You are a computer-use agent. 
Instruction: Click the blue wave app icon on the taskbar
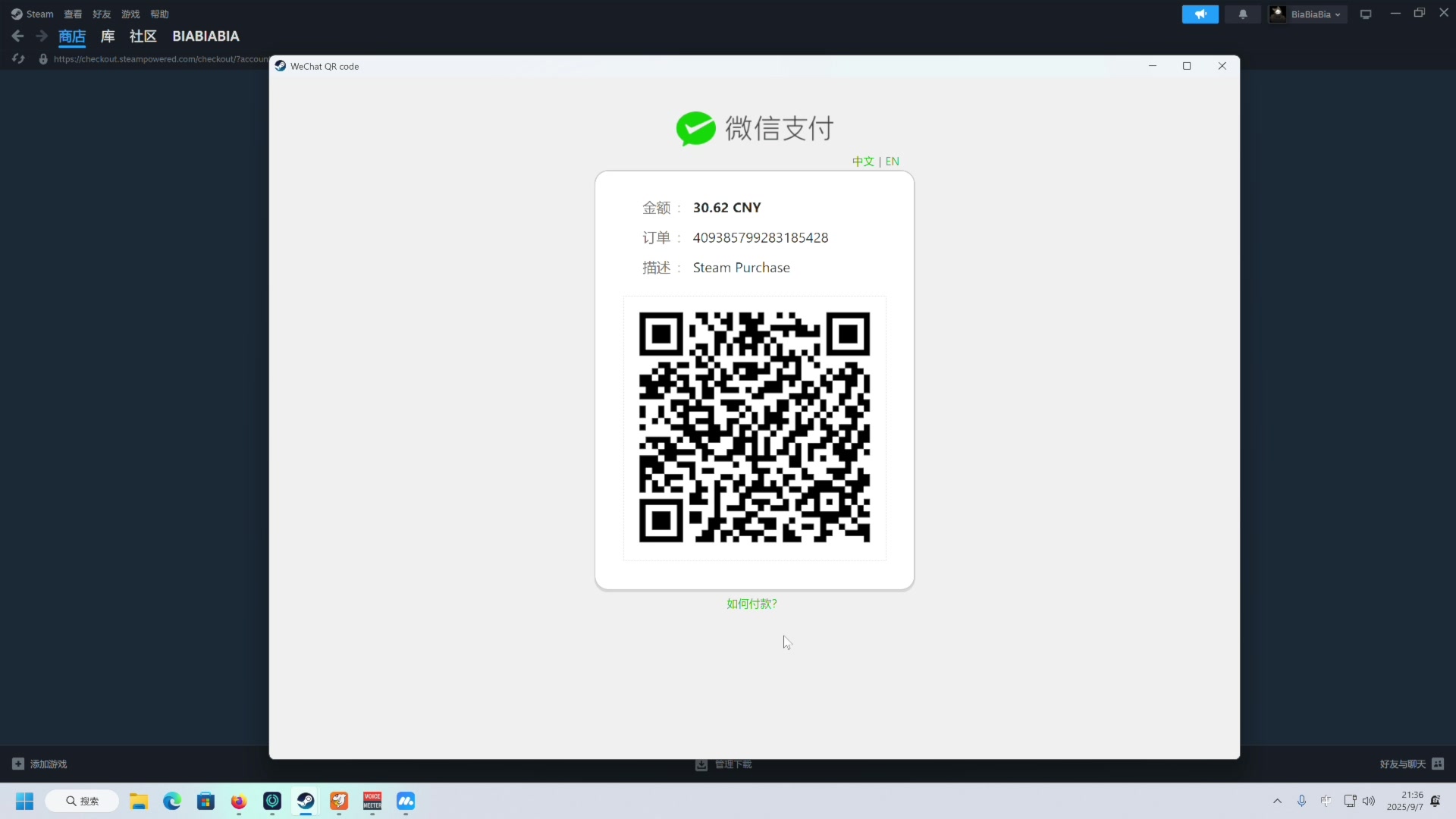(406, 801)
